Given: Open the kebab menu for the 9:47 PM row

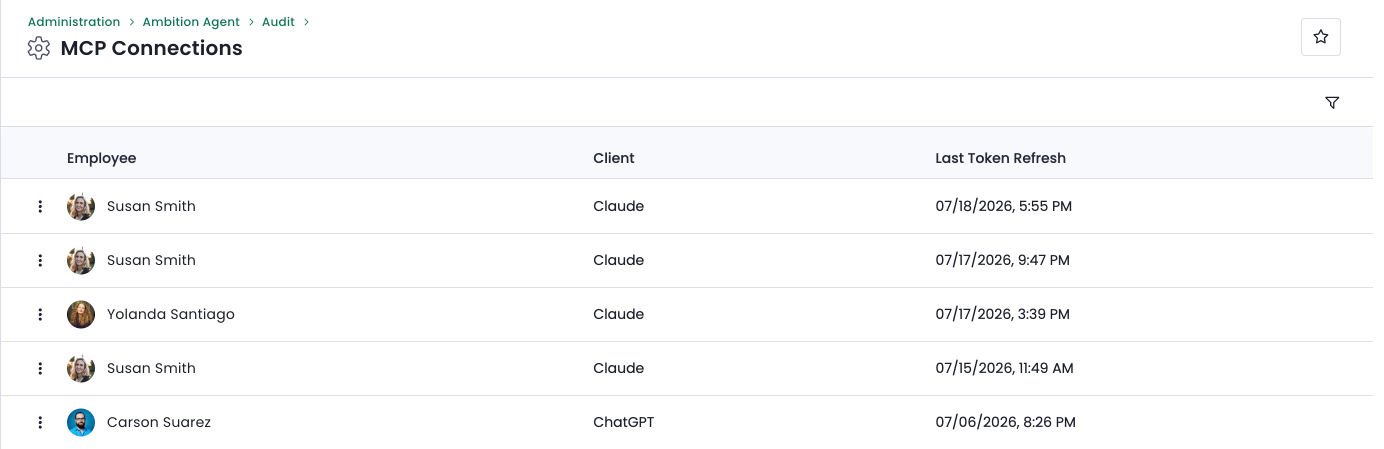Looking at the screenshot, I should point(40,260).
